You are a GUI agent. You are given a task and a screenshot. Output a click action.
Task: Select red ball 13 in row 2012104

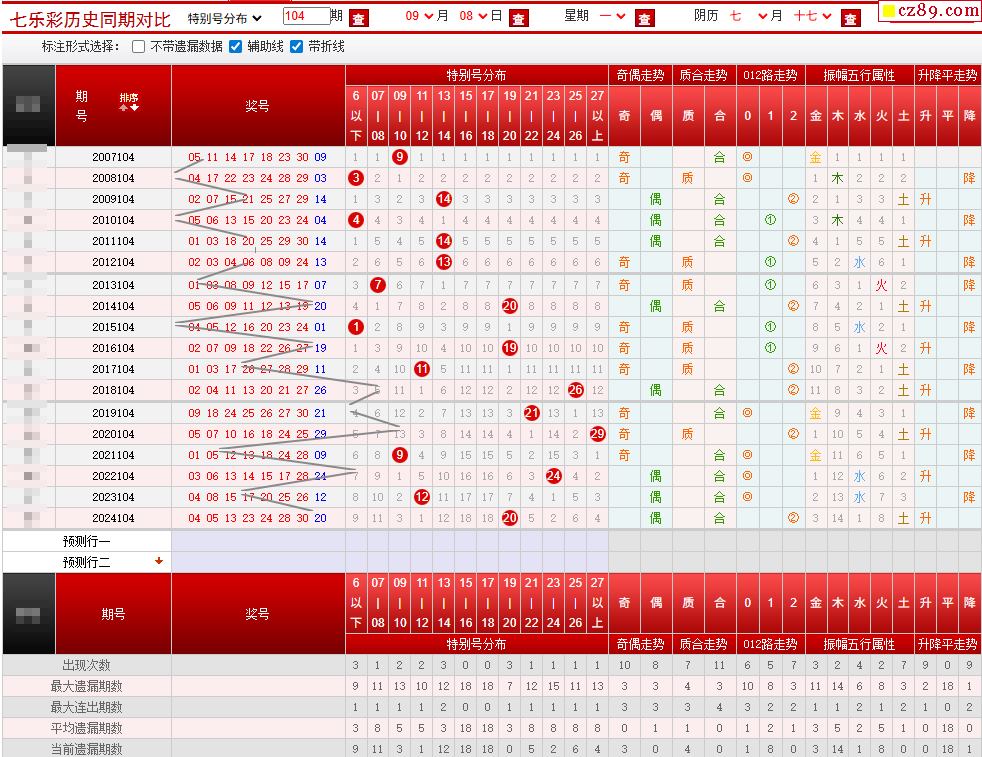tap(444, 262)
